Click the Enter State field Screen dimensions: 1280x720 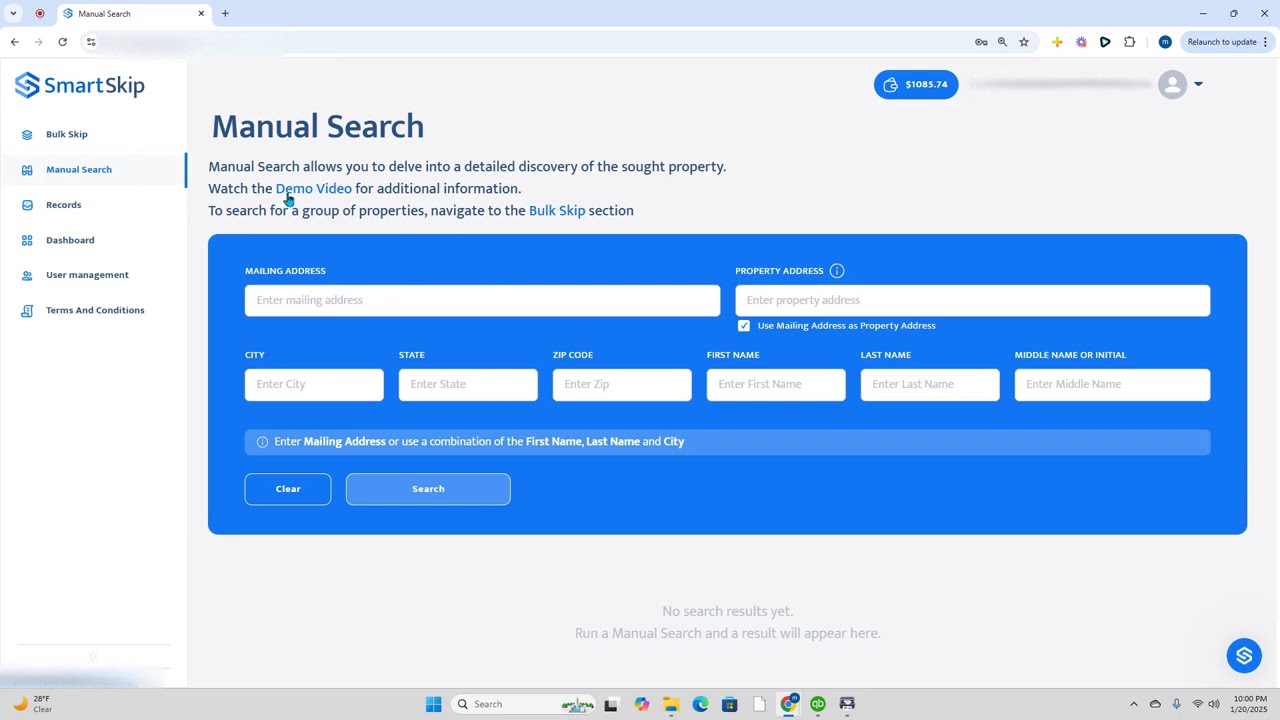[468, 384]
